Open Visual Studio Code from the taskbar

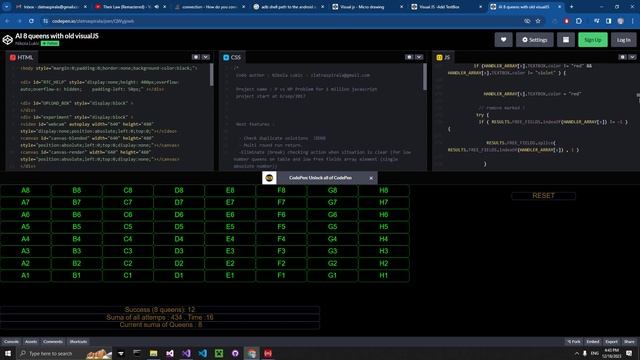(x=202, y=353)
